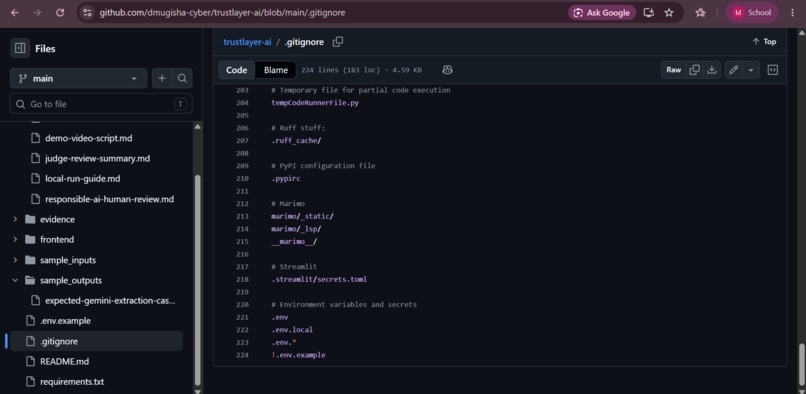The image size is (806, 394).
Task: Click the file tree vertical scrollbar
Action: click(198, 279)
